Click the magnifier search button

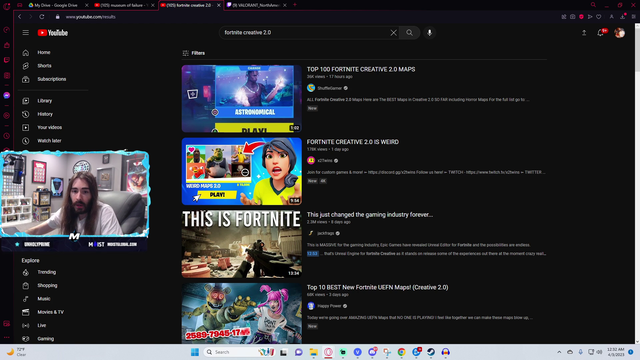tap(409, 33)
